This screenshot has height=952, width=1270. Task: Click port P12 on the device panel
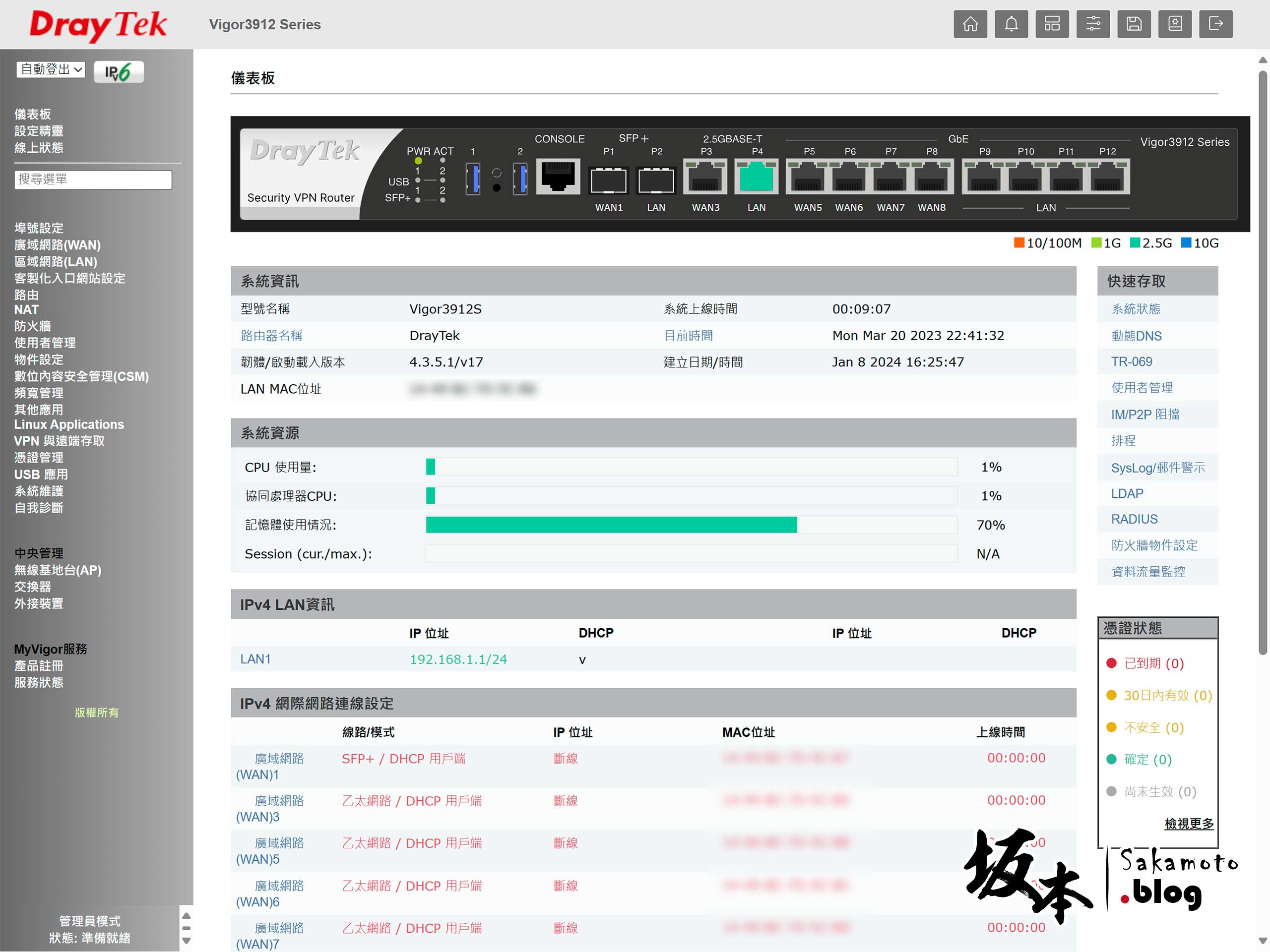(x=1107, y=177)
